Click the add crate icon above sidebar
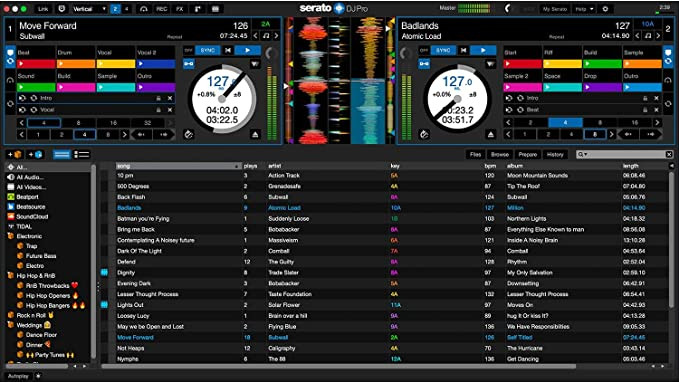The image size is (679, 383). (x=15, y=154)
